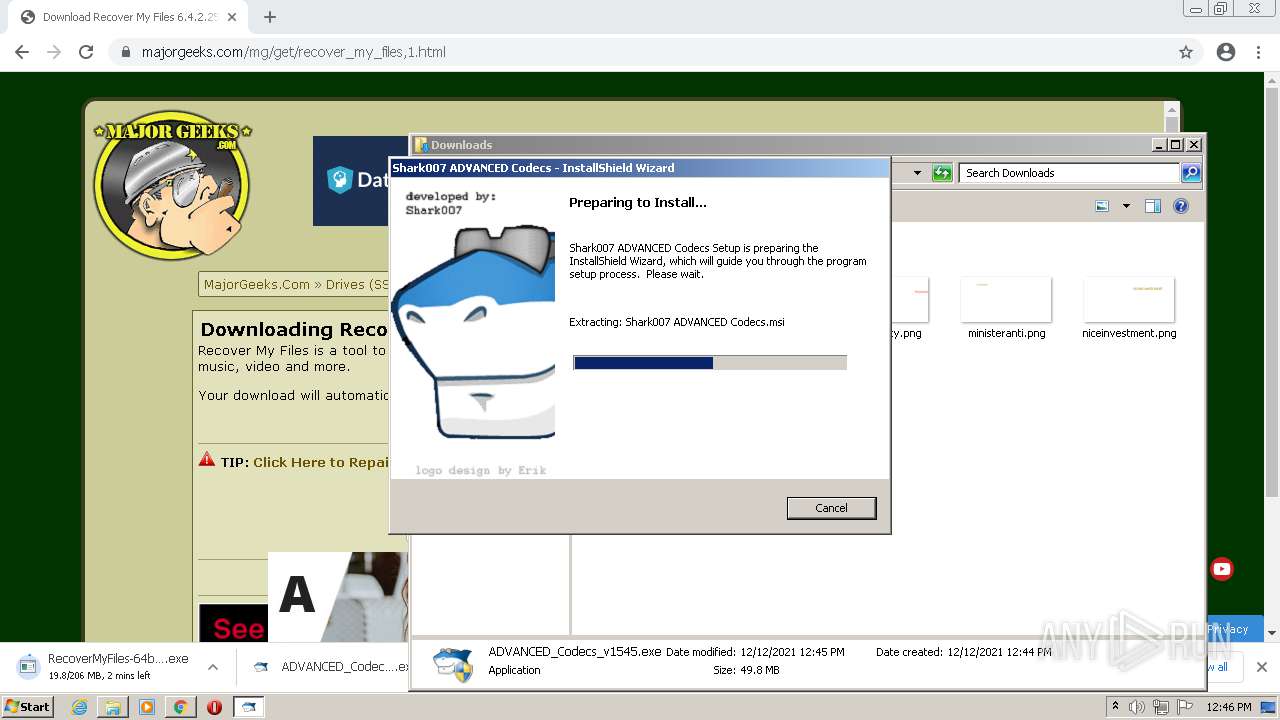Expand options for RecoverMyFiles download chevron
Screen dimensions: 1280x720
coord(213,667)
